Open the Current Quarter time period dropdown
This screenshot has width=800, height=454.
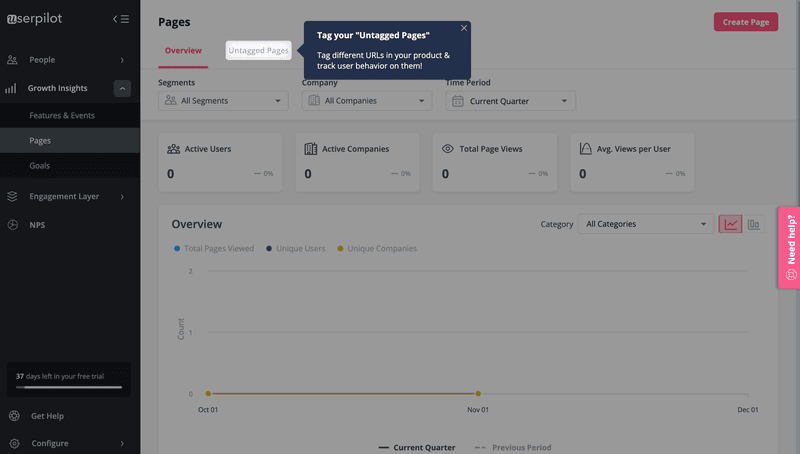(x=511, y=101)
